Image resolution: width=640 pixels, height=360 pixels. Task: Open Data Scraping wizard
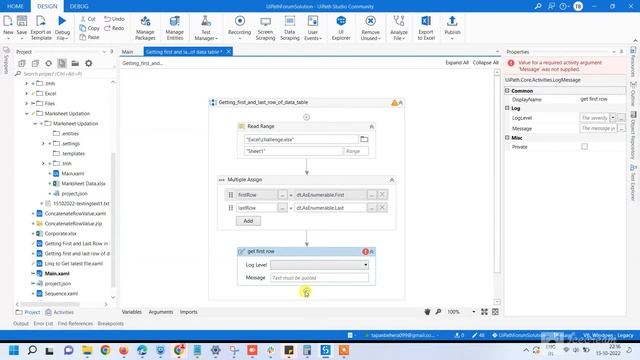pyautogui.click(x=290, y=27)
